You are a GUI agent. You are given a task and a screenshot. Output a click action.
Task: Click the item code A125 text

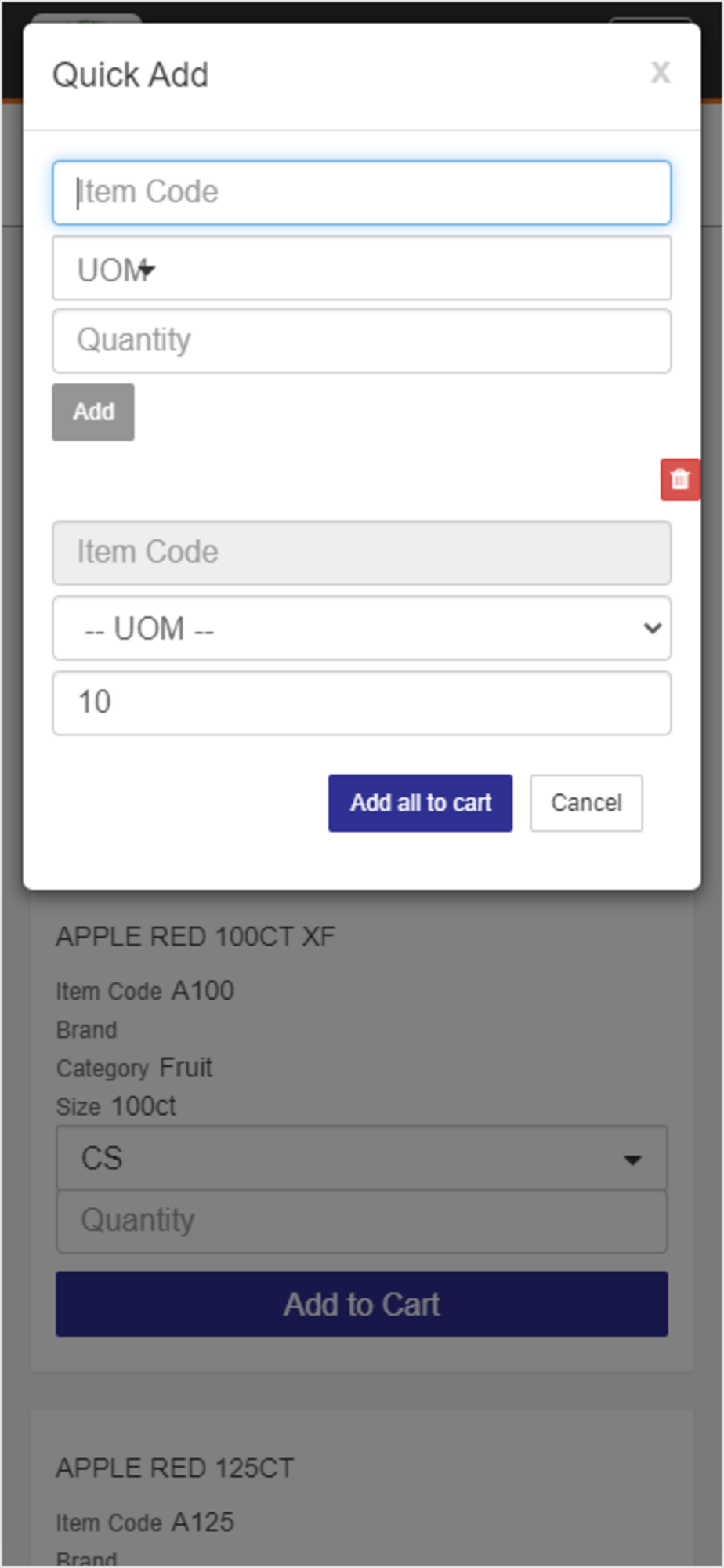point(203,1523)
